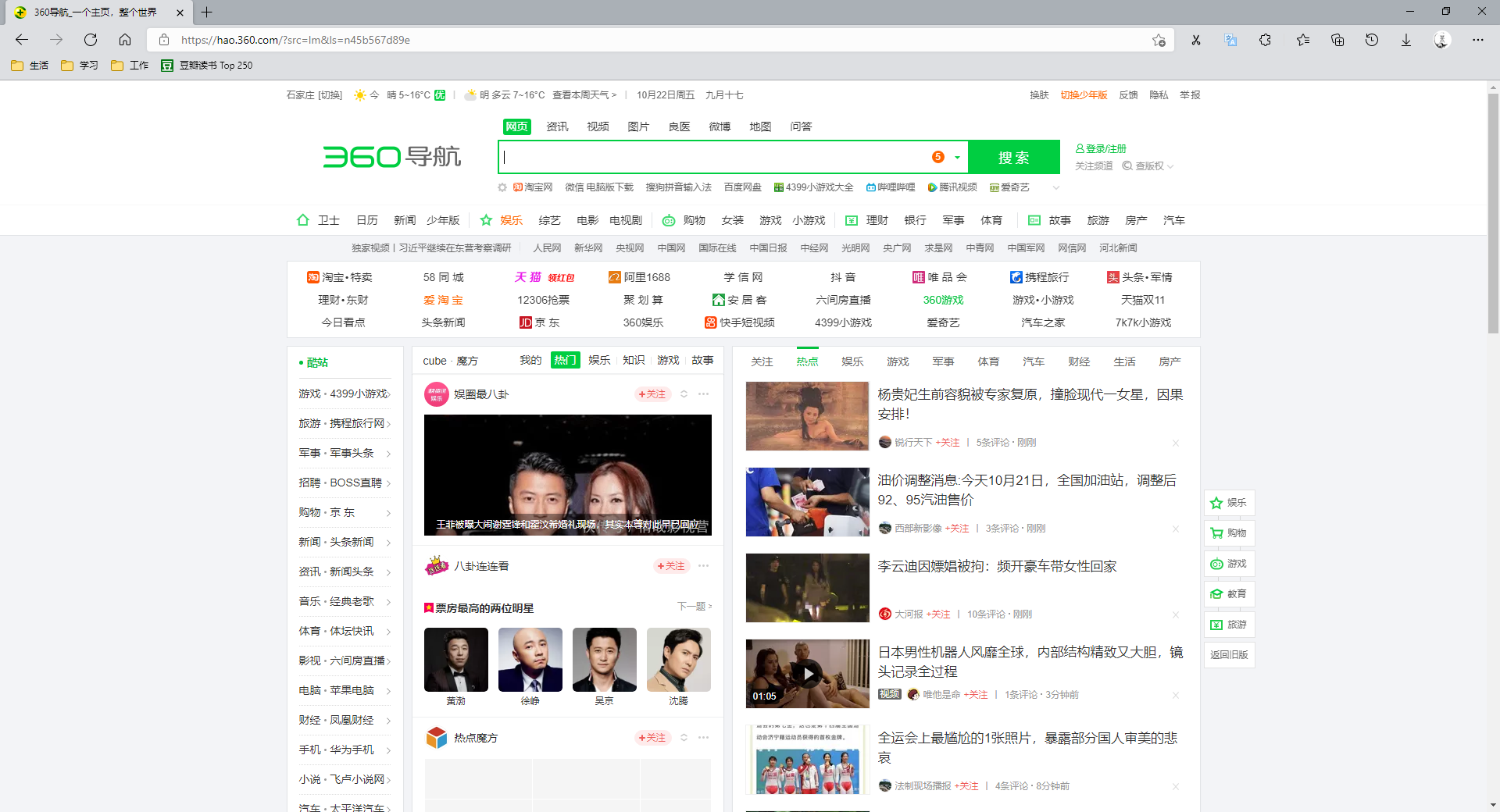The image size is (1500, 812).
Task: Select 知识 tab in cube 魔方 panel
Action: (x=634, y=360)
